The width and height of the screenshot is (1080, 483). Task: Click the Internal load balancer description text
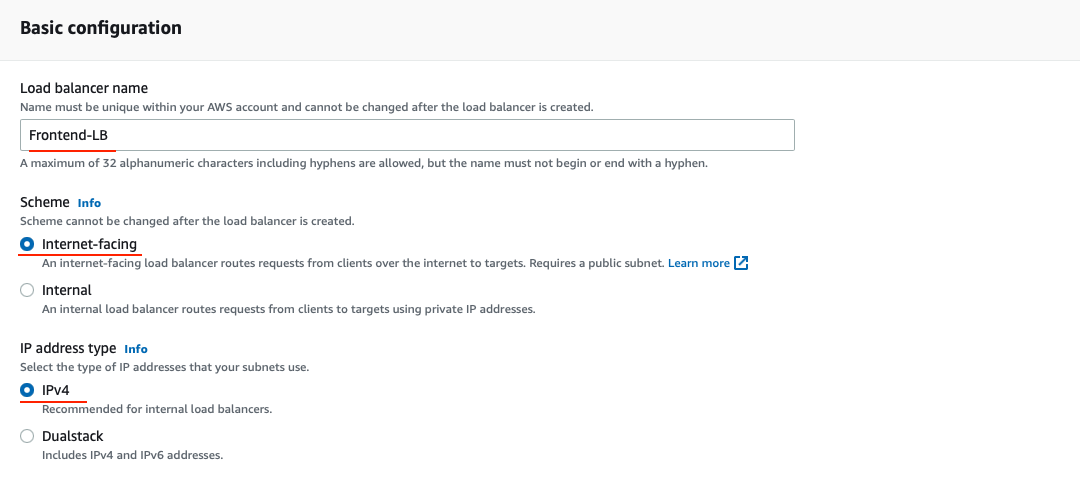tap(289, 309)
